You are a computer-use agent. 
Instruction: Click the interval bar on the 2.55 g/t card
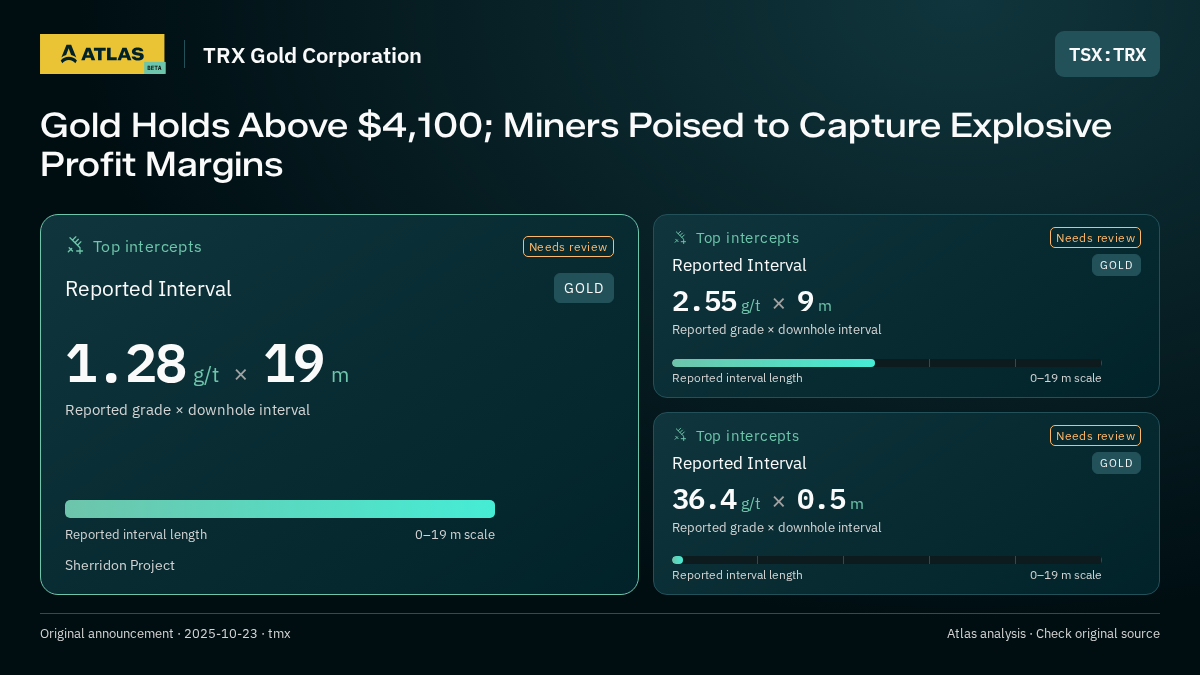tap(887, 363)
